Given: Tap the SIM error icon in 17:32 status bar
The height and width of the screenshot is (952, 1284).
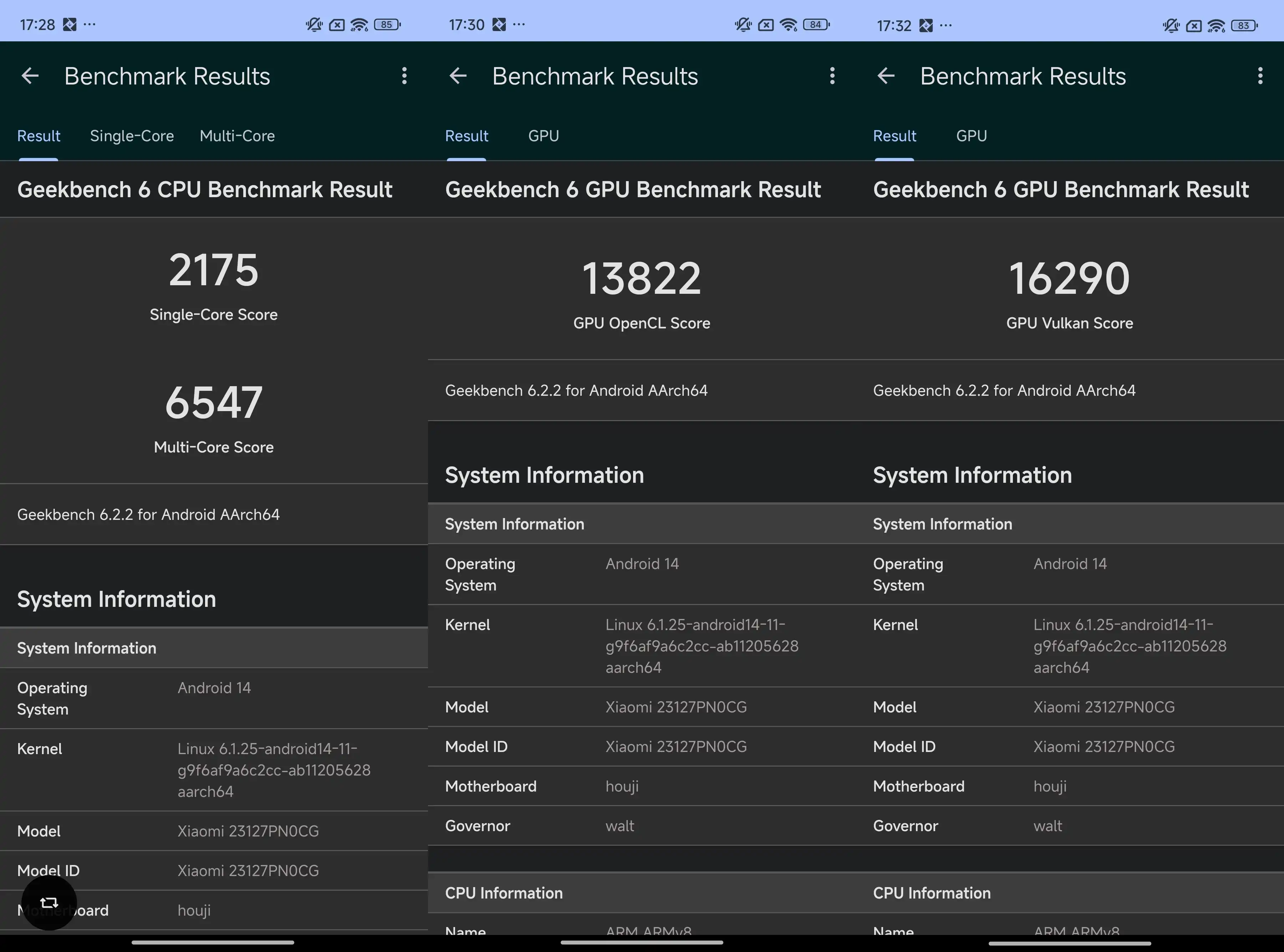Looking at the screenshot, I should [x=1194, y=25].
